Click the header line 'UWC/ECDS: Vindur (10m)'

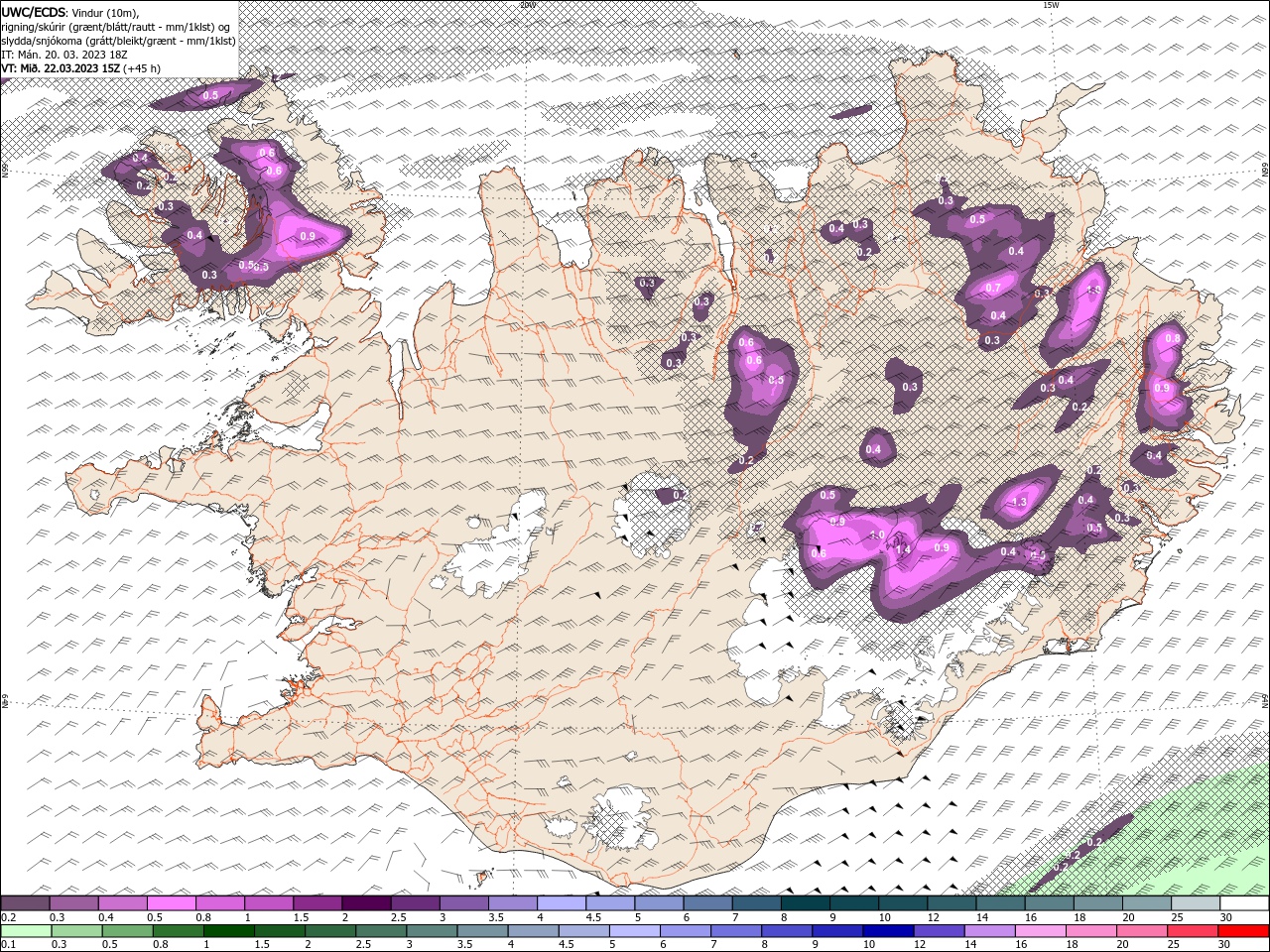click(70, 12)
